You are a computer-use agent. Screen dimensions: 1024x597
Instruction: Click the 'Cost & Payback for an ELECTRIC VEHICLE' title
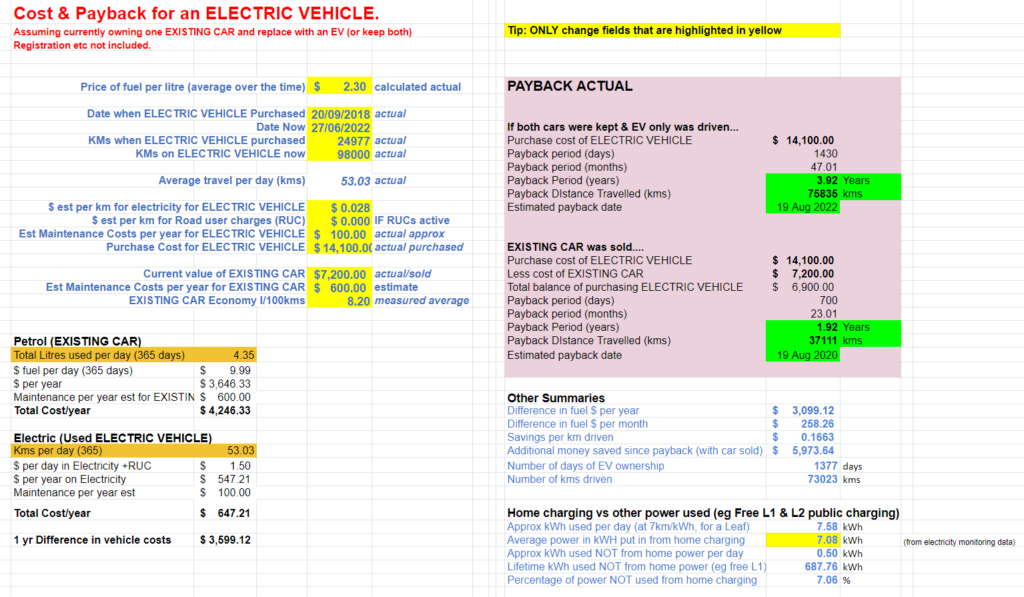196,13
